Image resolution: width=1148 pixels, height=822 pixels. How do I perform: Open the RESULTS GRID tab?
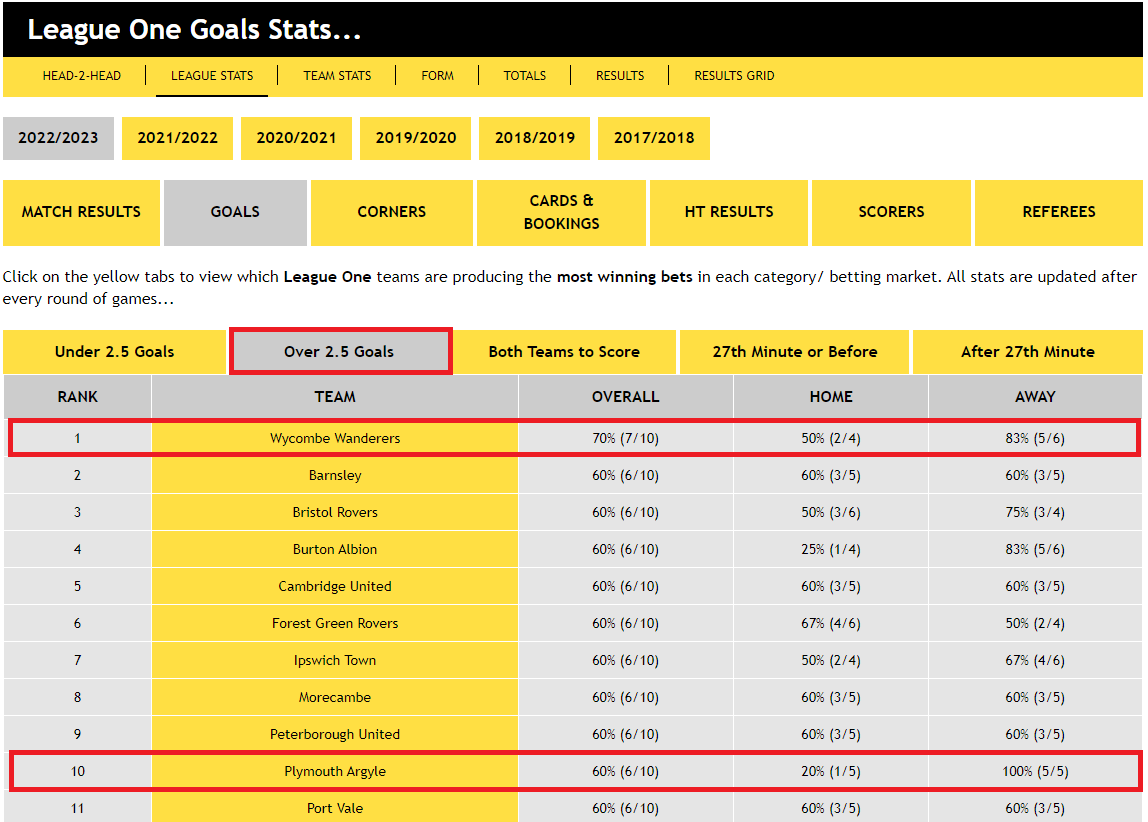coord(734,75)
